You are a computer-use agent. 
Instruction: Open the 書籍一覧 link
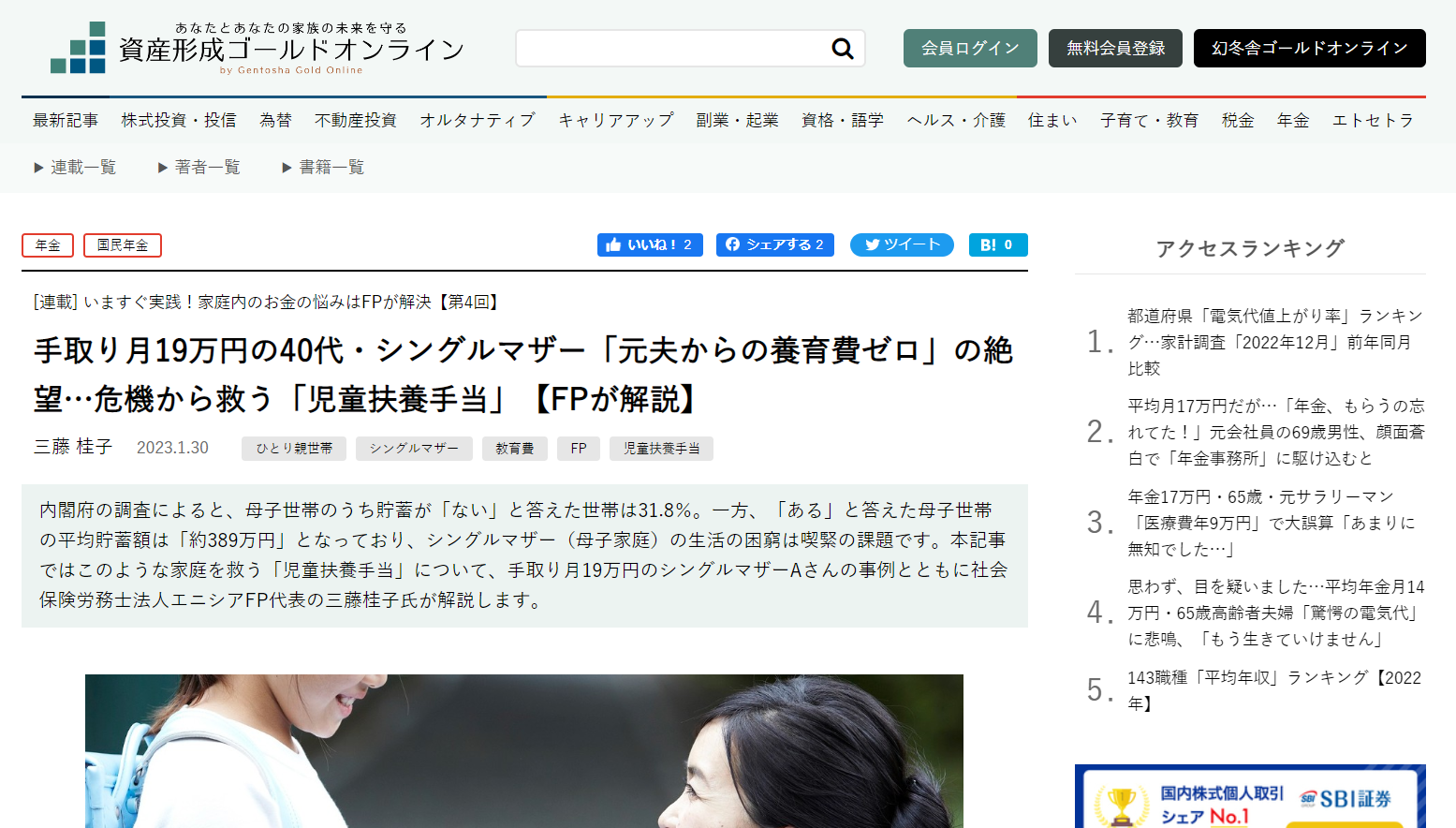(323, 167)
